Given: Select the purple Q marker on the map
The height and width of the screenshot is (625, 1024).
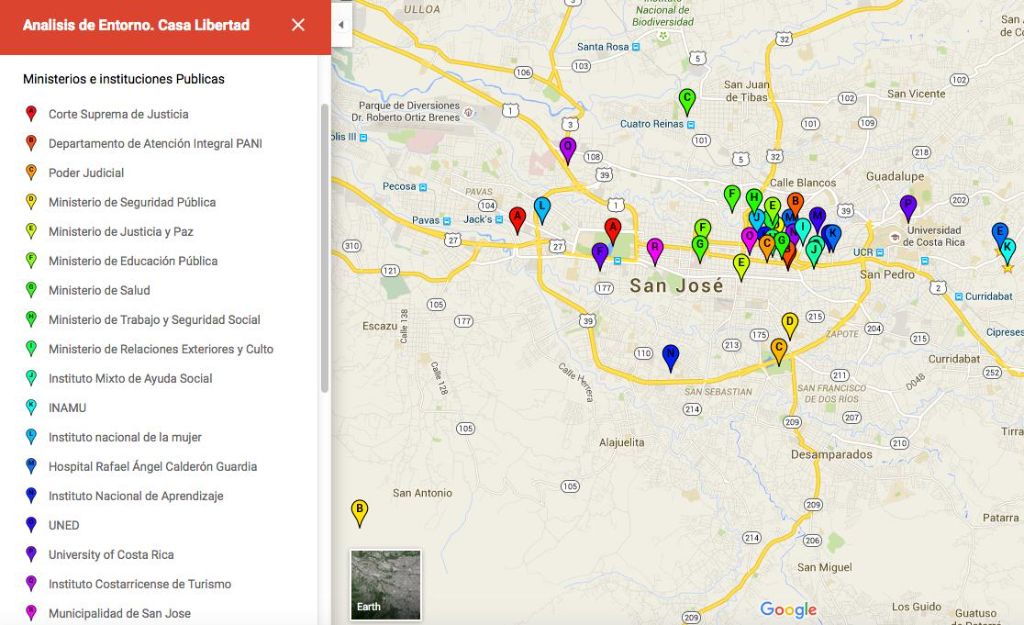Looking at the screenshot, I should click(x=568, y=149).
